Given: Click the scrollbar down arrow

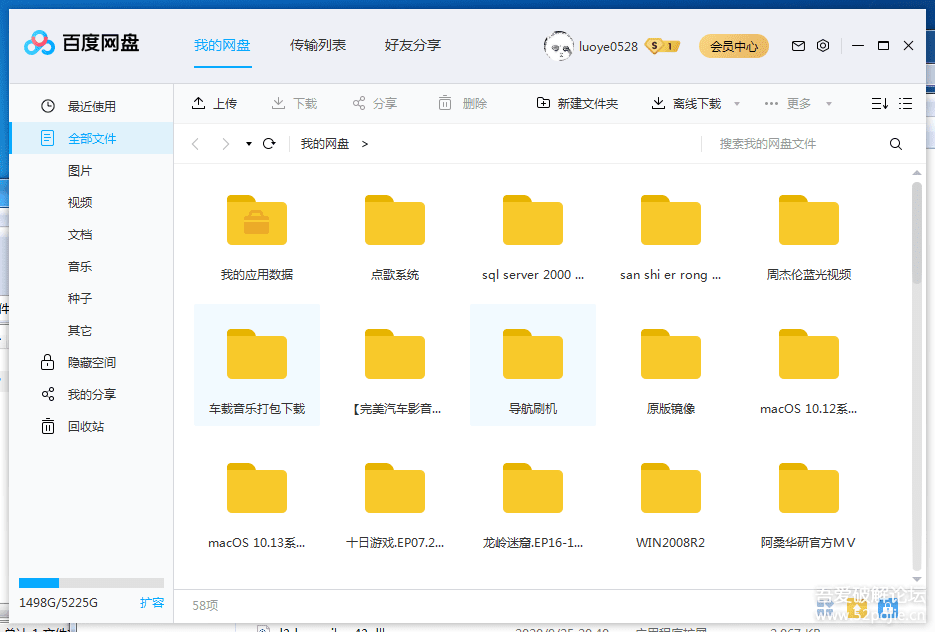Looking at the screenshot, I should coord(917,579).
